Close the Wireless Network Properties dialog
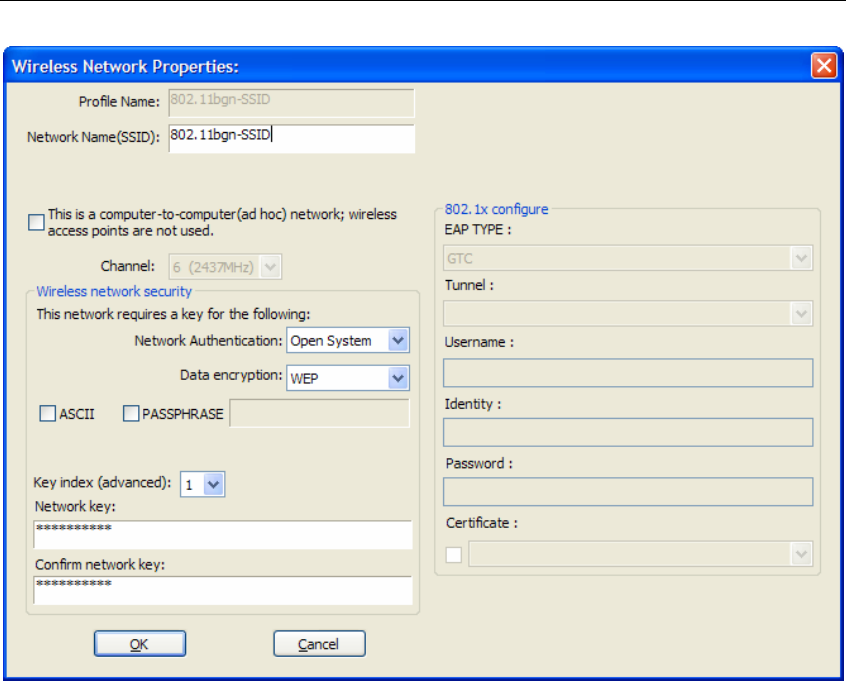The width and height of the screenshot is (846, 681). 823,67
